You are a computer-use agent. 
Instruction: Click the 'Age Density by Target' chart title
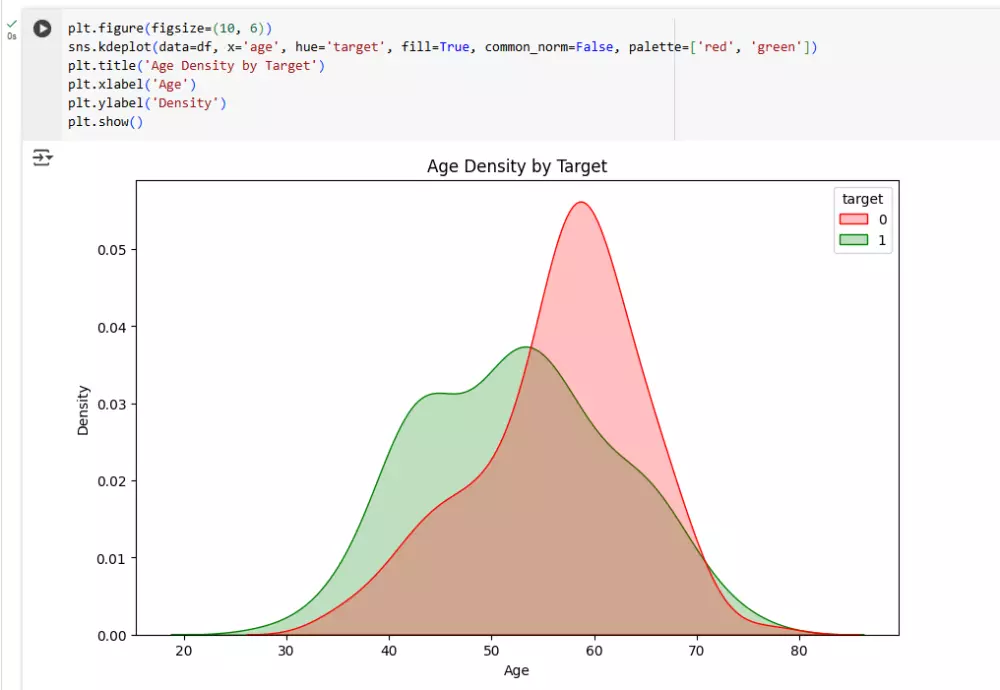tap(517, 166)
